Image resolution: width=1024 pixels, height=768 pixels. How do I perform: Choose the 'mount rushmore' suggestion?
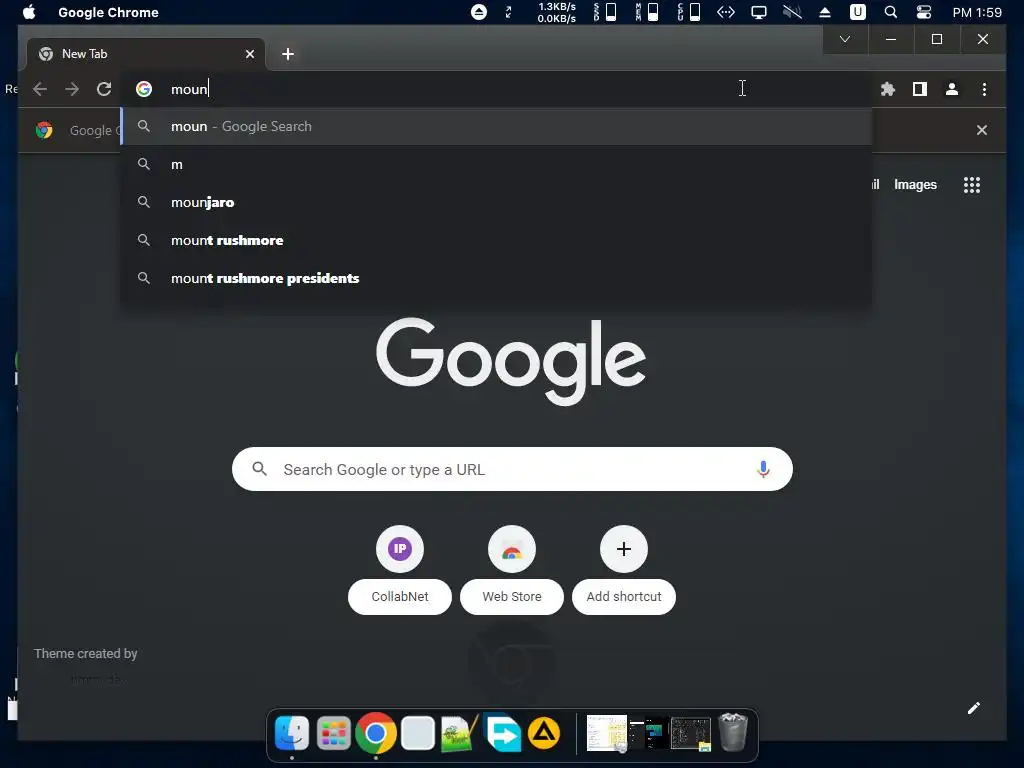496,240
